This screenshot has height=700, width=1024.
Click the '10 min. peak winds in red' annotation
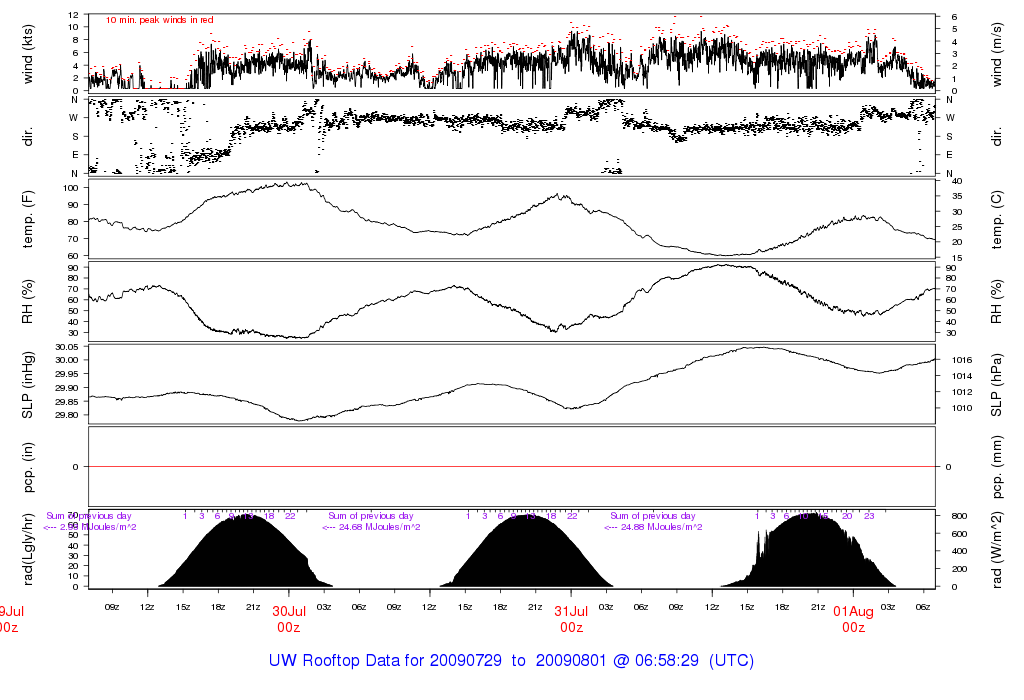tap(159, 20)
